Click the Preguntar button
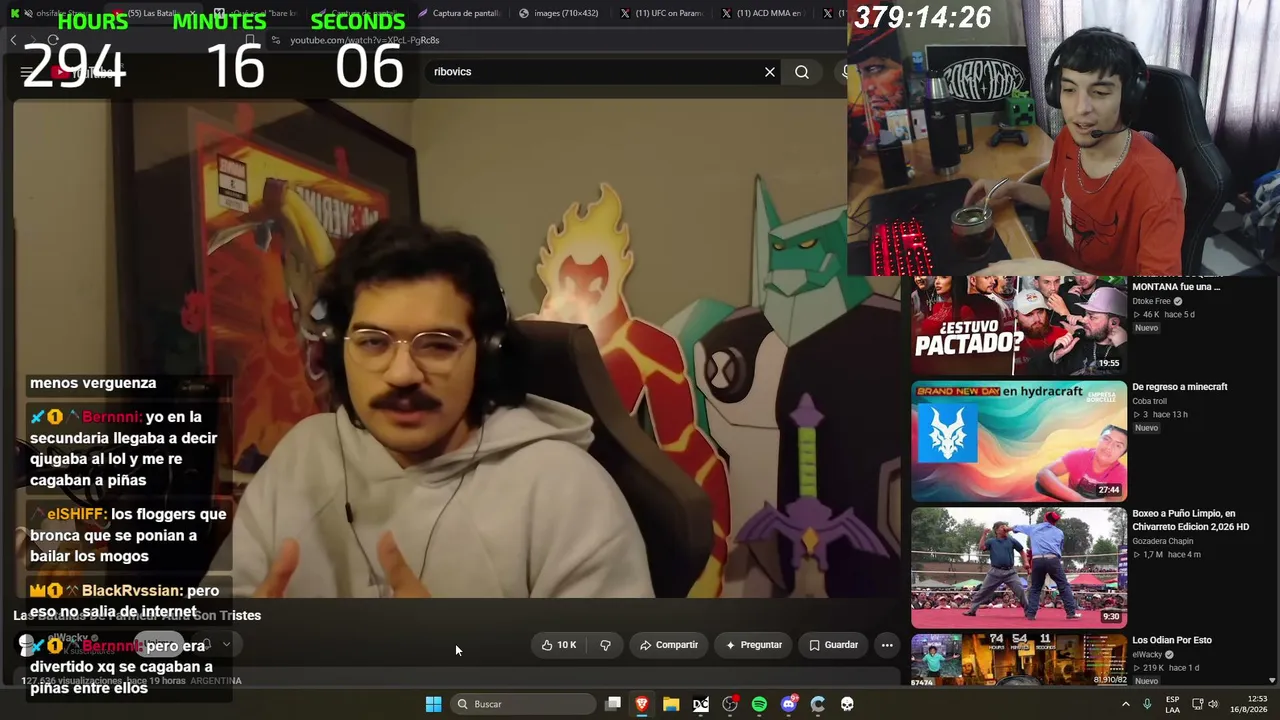The height and width of the screenshot is (720, 1280). (754, 645)
